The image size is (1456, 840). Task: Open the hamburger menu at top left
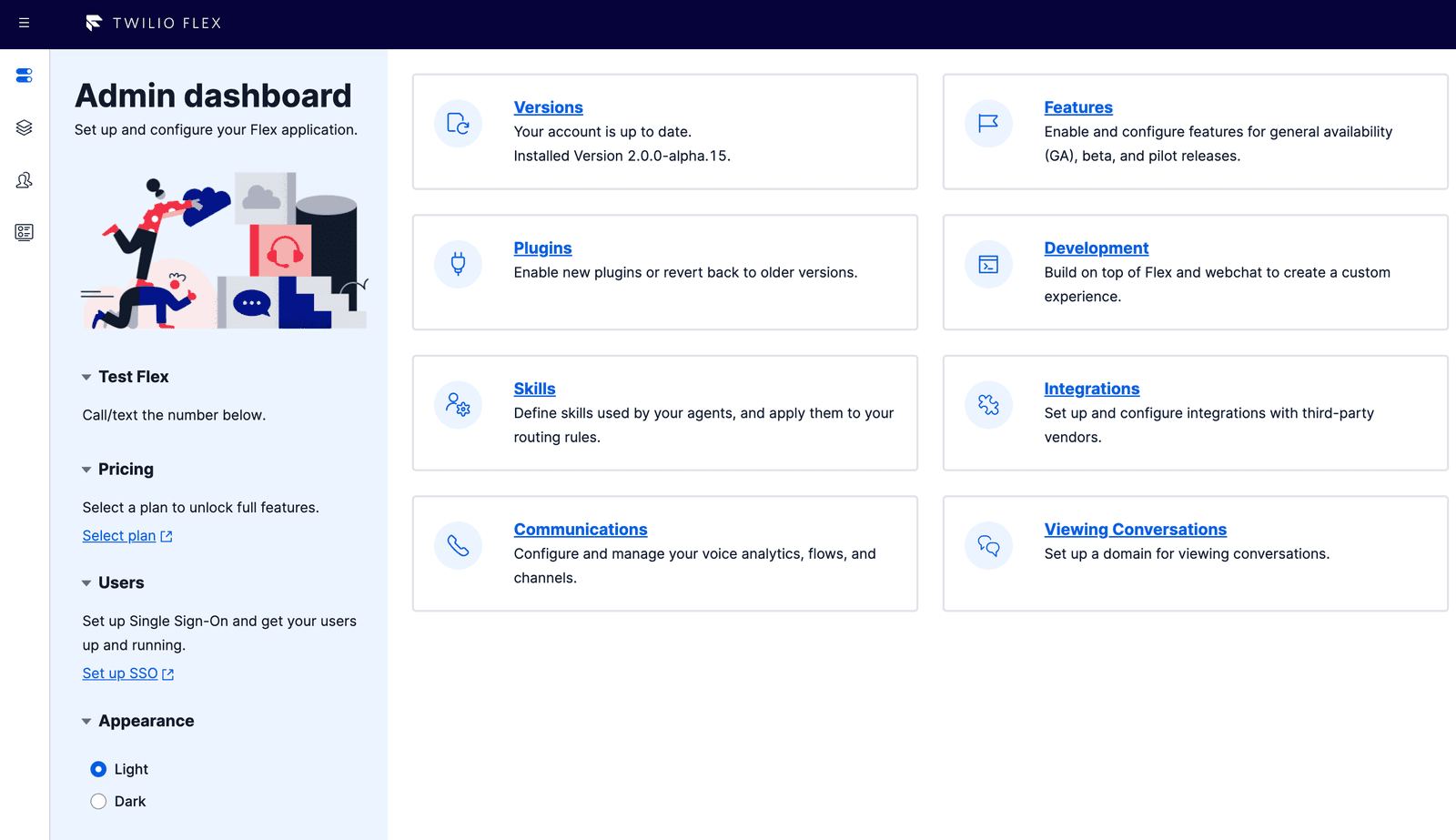point(24,24)
